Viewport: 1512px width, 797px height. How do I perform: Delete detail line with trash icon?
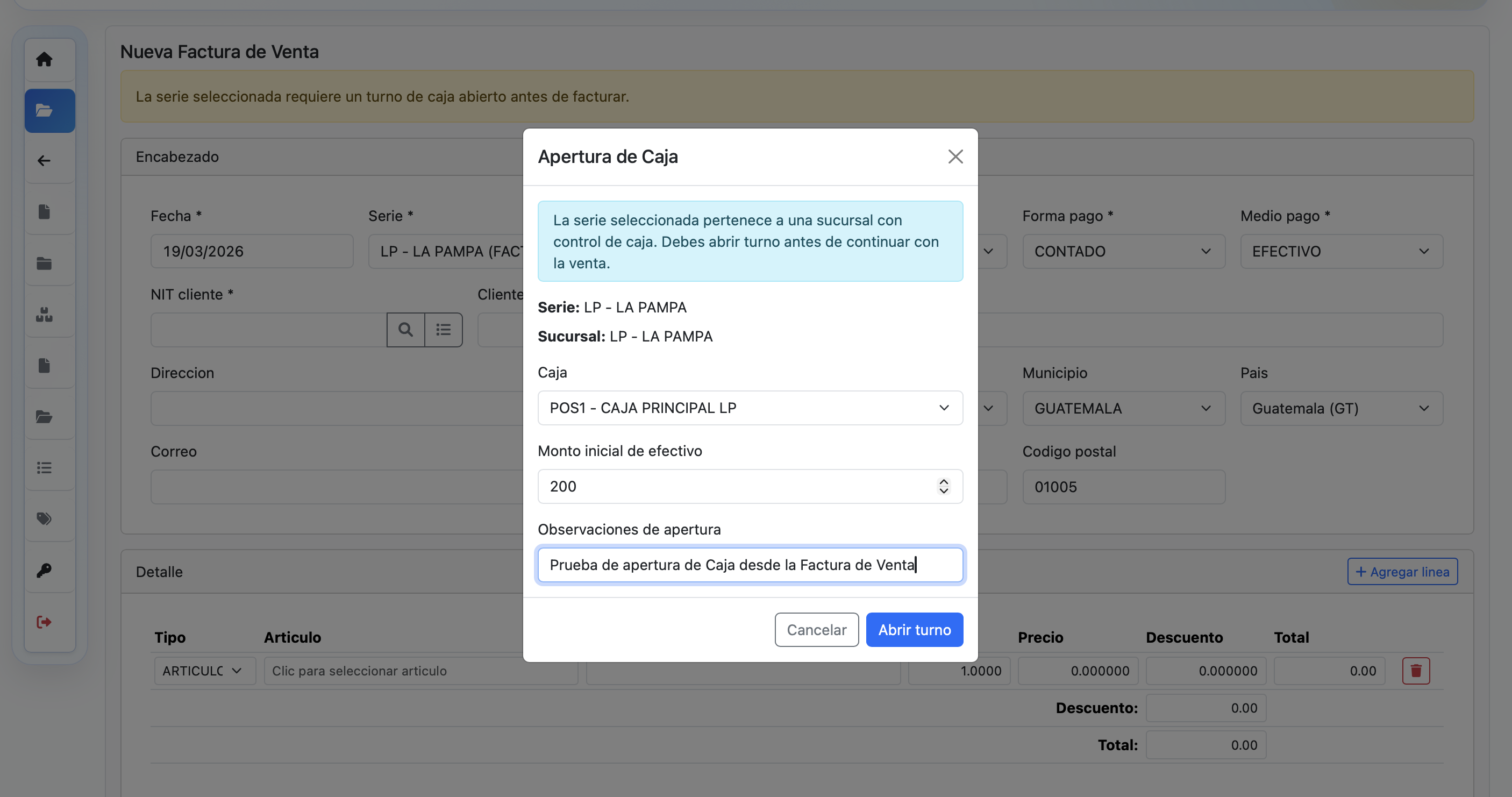pyautogui.click(x=1416, y=671)
